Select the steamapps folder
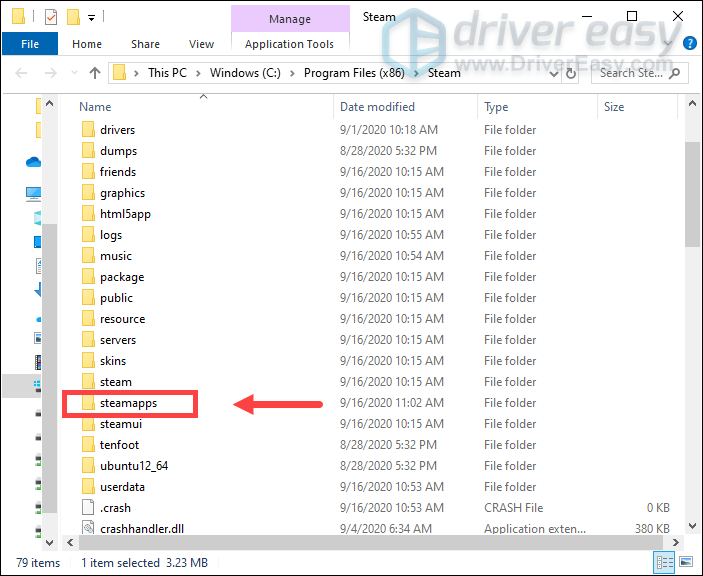Image resolution: width=703 pixels, height=576 pixels. click(128, 403)
